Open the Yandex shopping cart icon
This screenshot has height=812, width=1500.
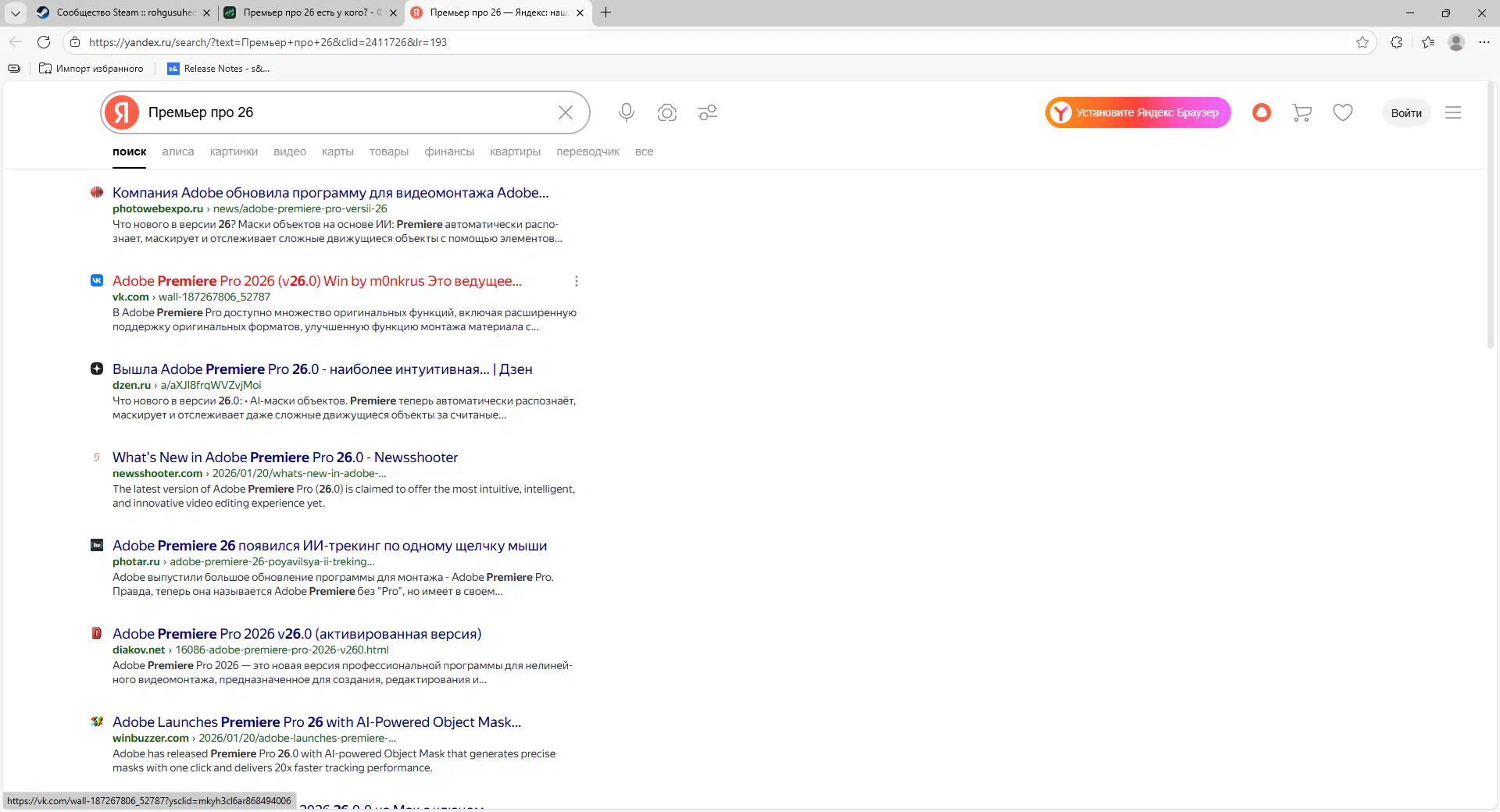[1302, 112]
